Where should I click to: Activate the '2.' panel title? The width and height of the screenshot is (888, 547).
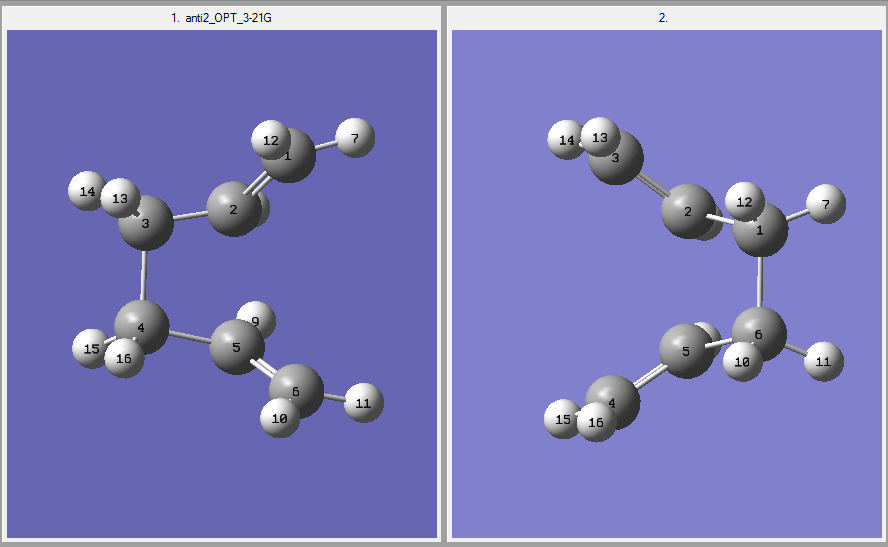pos(663,18)
